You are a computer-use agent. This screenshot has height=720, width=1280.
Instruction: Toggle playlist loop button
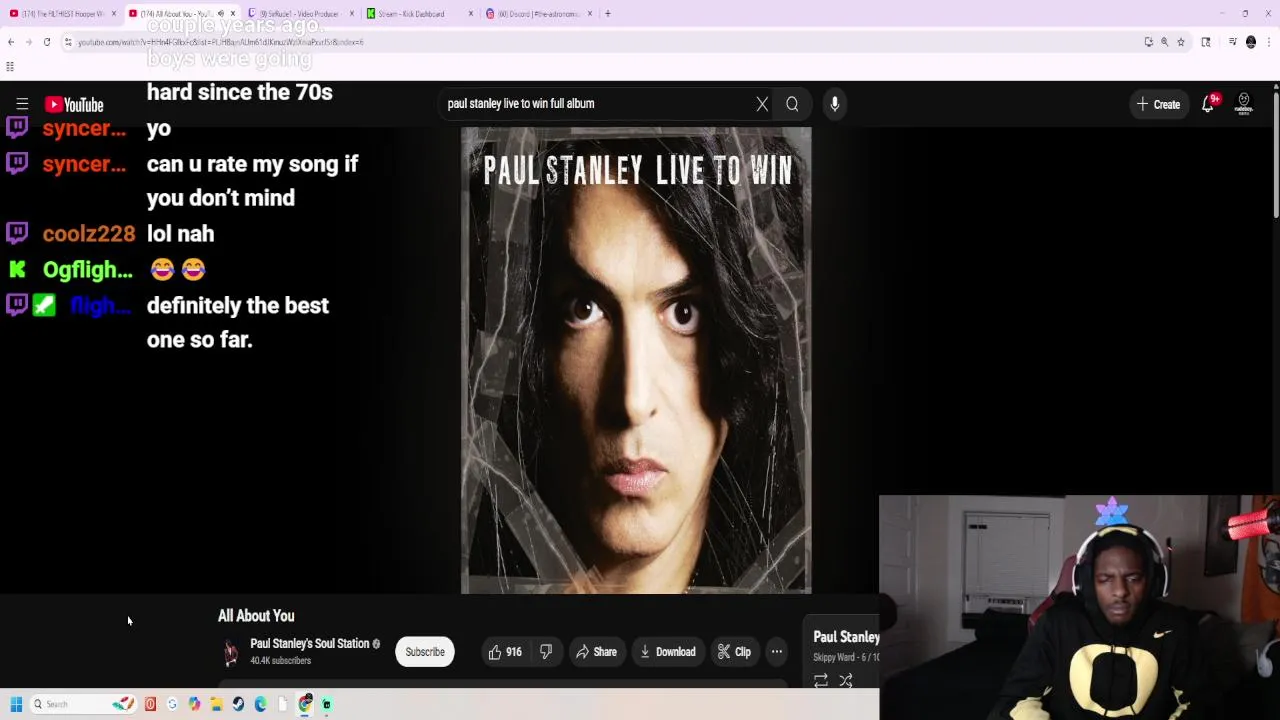tap(821, 681)
